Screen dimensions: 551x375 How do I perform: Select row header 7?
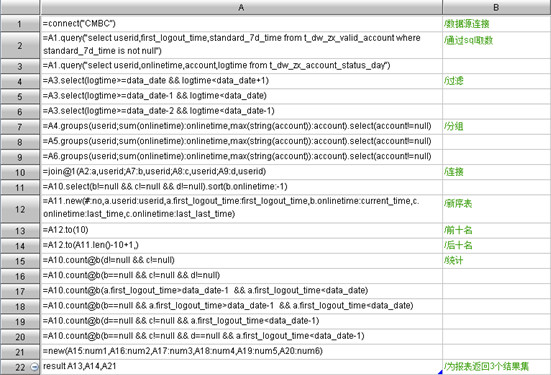(20, 127)
